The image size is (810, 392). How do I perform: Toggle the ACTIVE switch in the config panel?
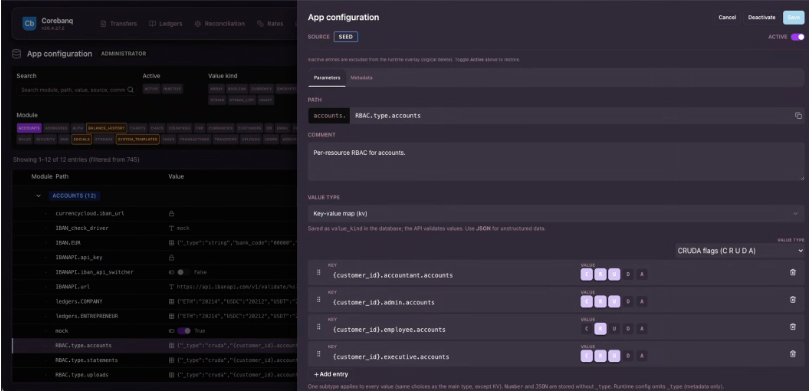[798, 37]
